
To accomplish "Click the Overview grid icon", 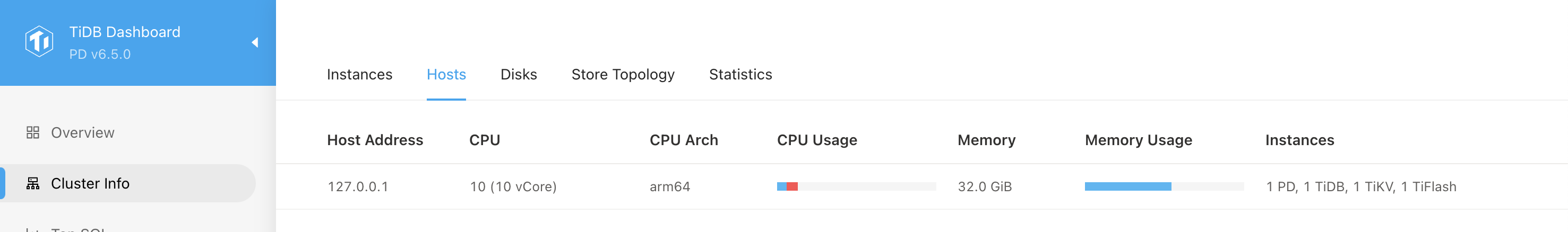I will click(x=33, y=132).
